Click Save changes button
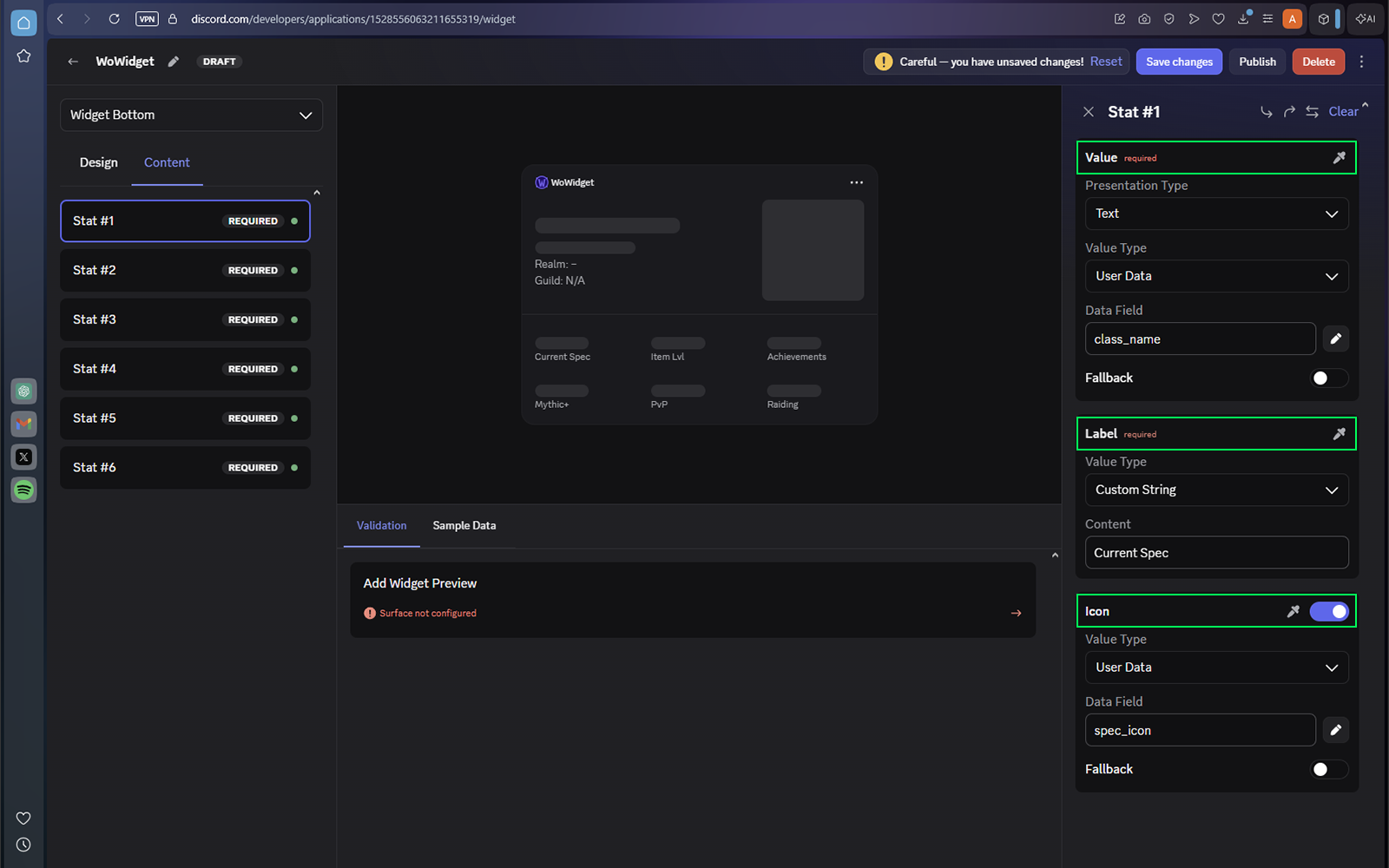1389x868 pixels. pos(1179,62)
